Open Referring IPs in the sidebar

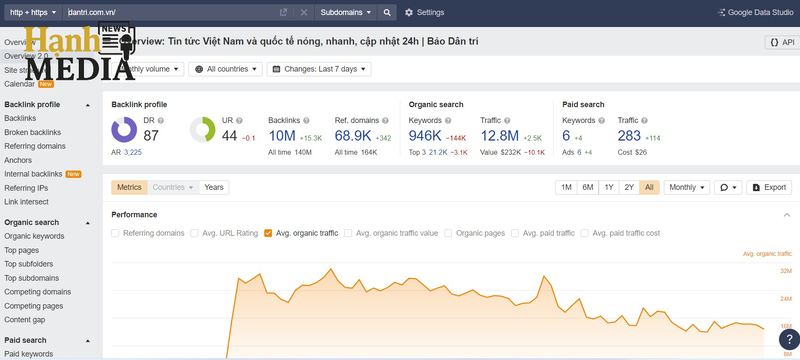tap(26, 188)
